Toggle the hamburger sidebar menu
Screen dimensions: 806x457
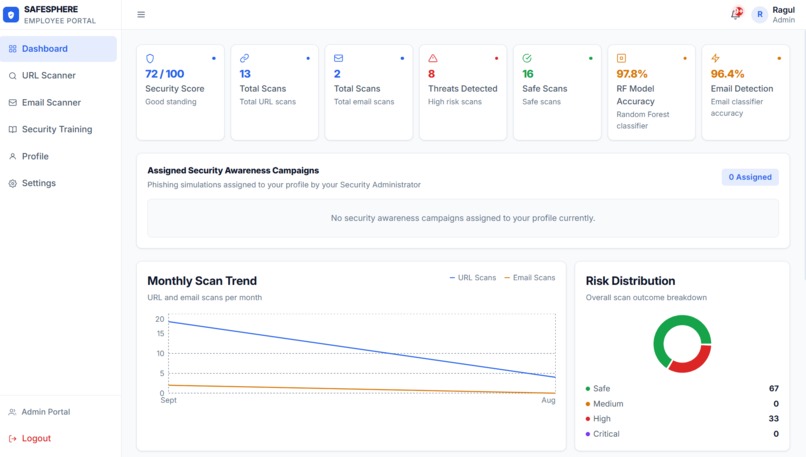click(141, 14)
